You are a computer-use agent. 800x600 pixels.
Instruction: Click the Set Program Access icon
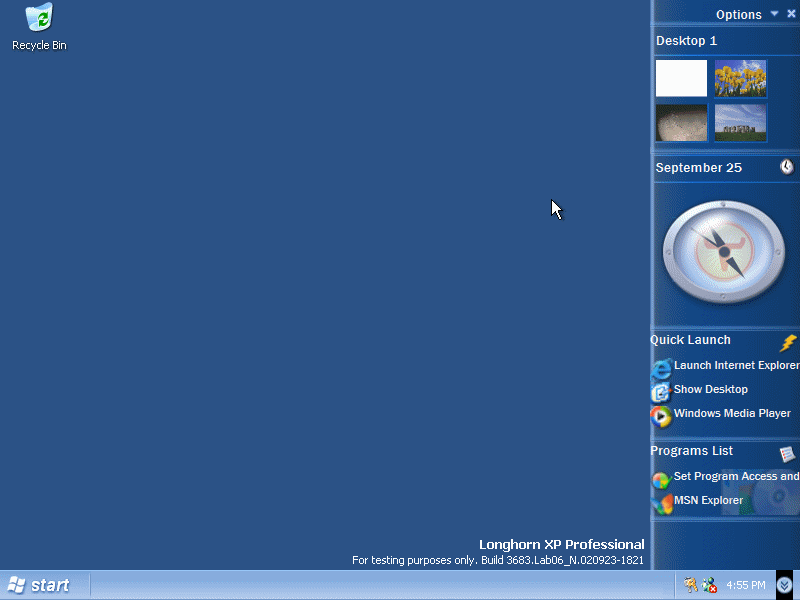coord(661,480)
